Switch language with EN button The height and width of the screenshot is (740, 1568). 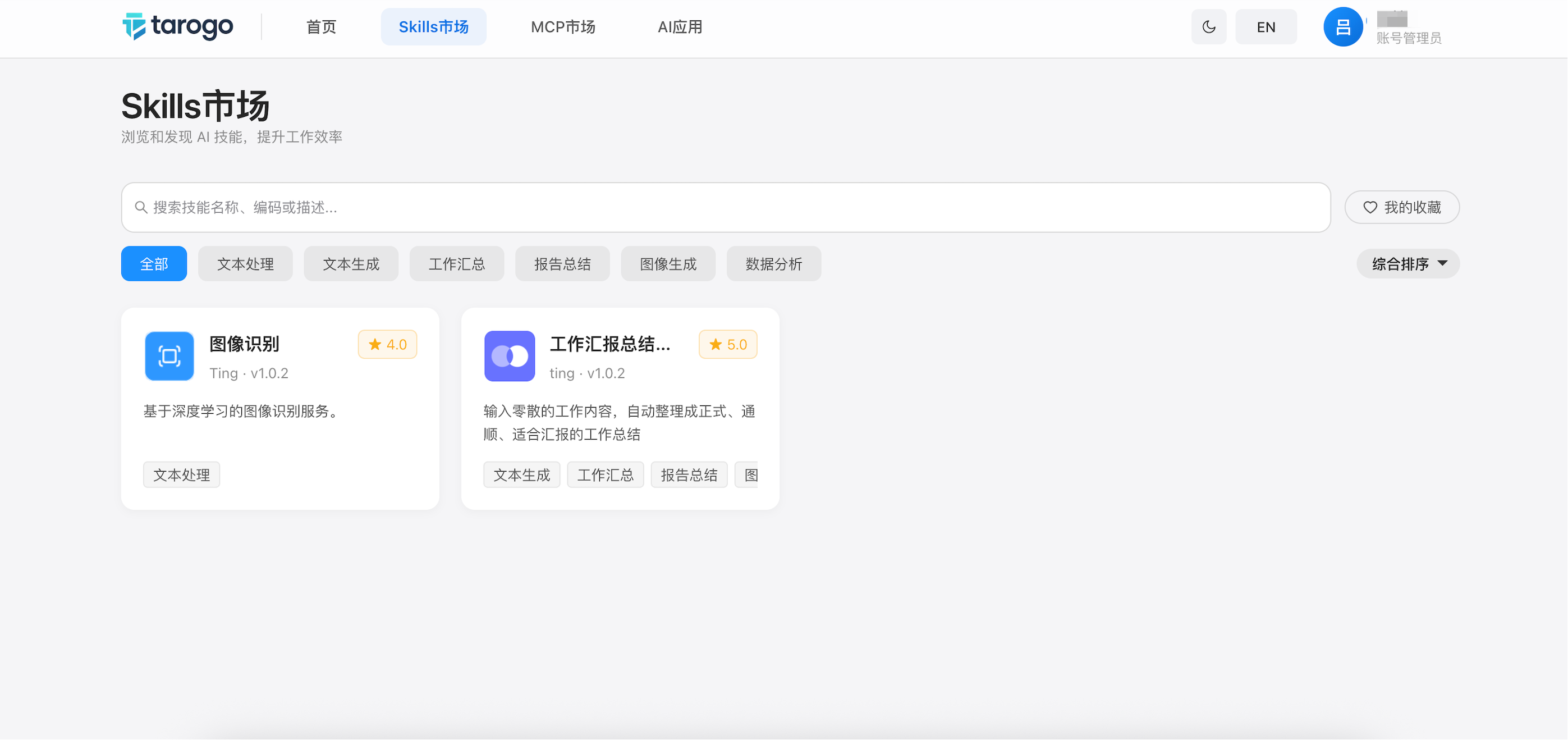coord(1266,27)
